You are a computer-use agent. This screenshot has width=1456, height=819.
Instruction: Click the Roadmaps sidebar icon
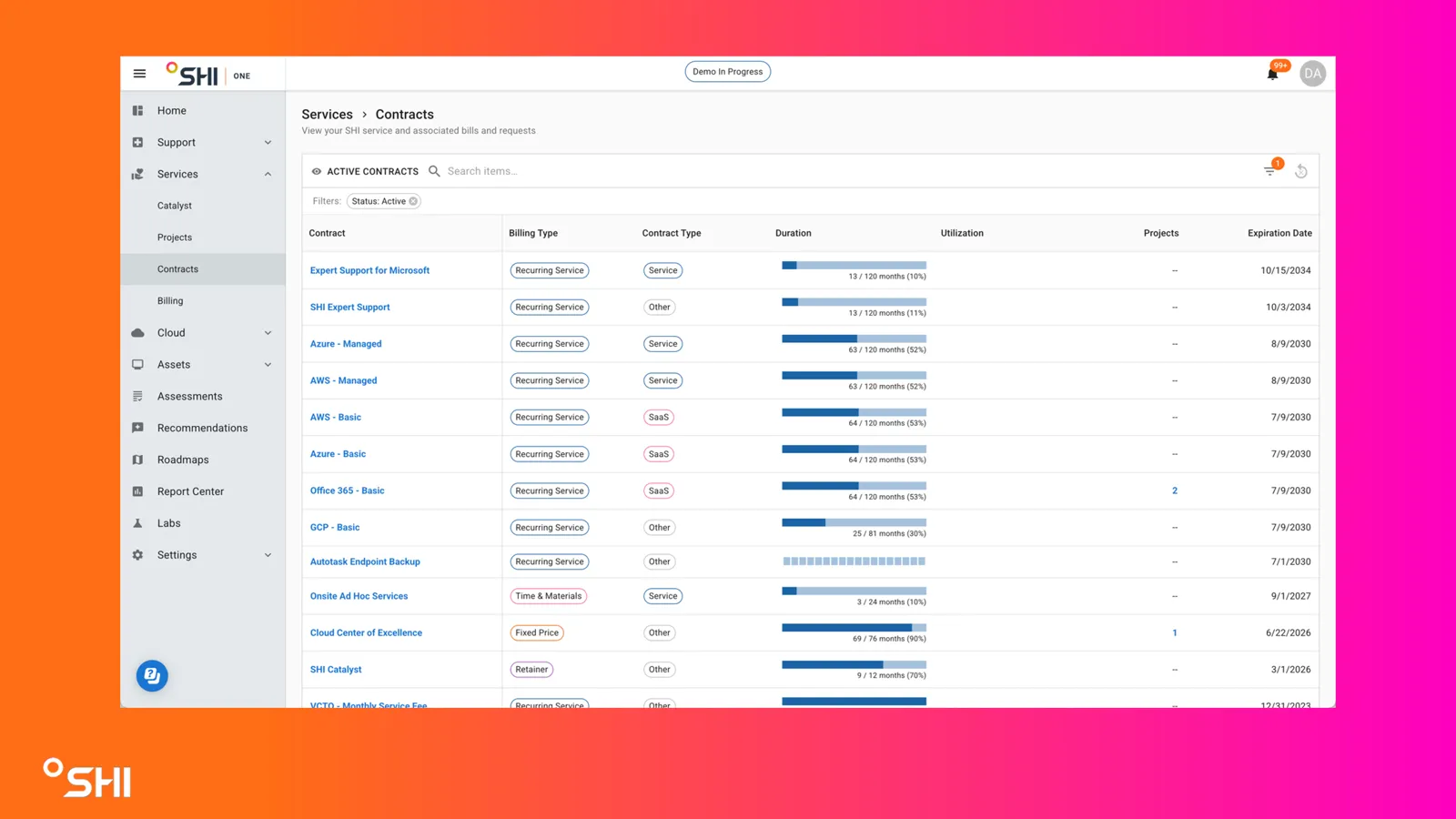point(137,460)
